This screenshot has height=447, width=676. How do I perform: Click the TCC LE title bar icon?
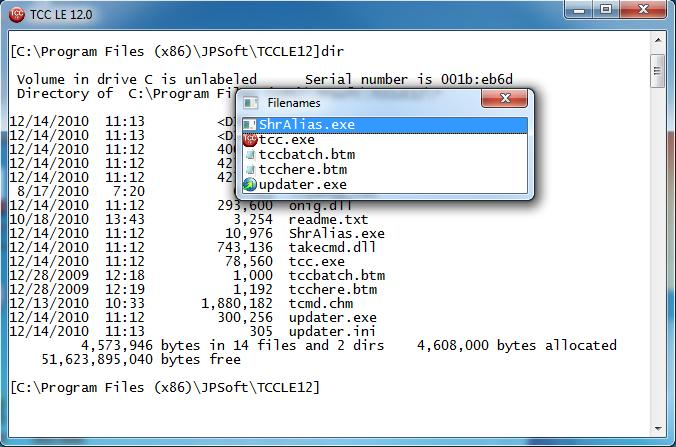click(x=17, y=15)
